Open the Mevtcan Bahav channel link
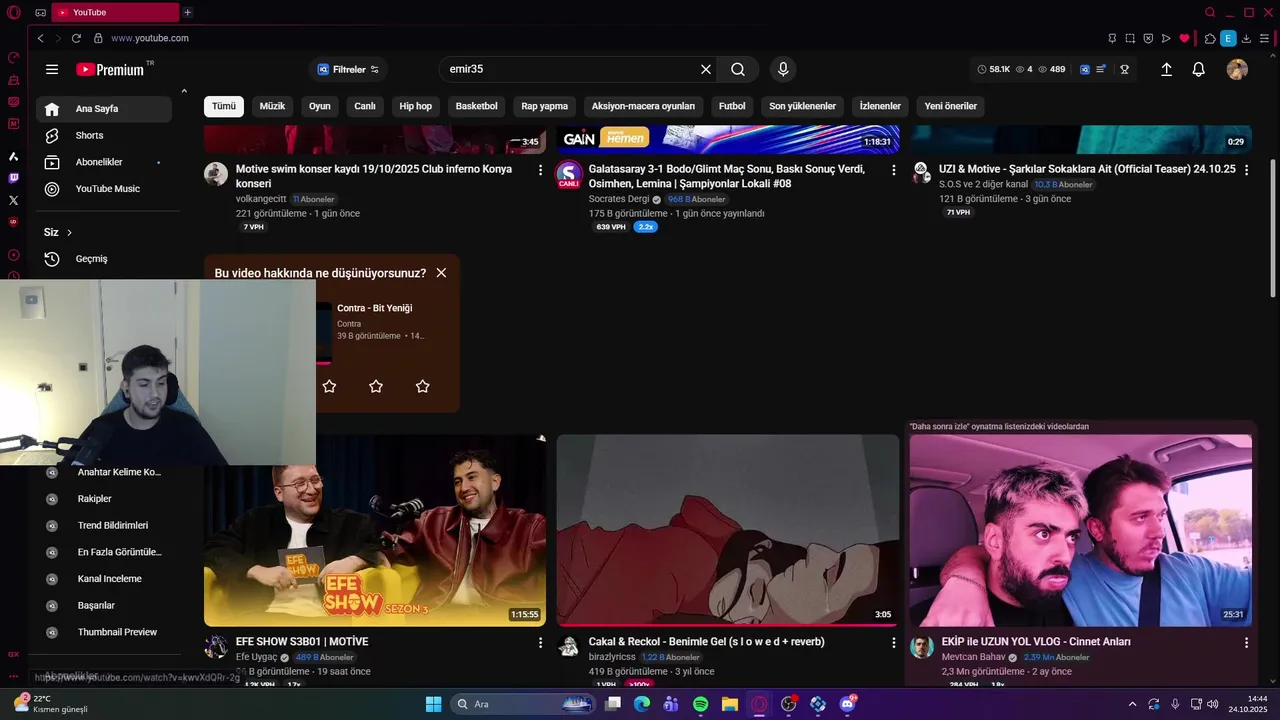The width and height of the screenshot is (1280, 720). (x=973, y=657)
